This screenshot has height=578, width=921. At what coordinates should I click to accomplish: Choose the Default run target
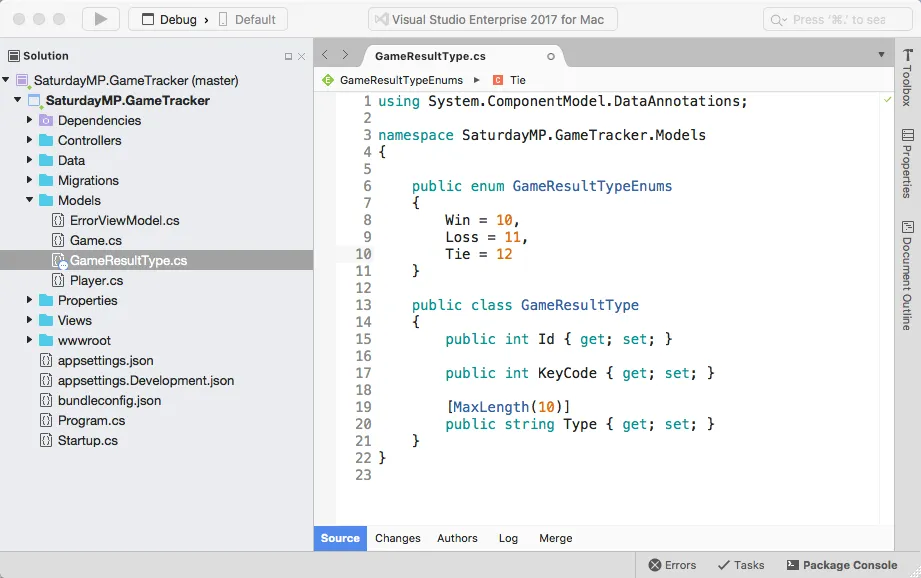[247, 19]
